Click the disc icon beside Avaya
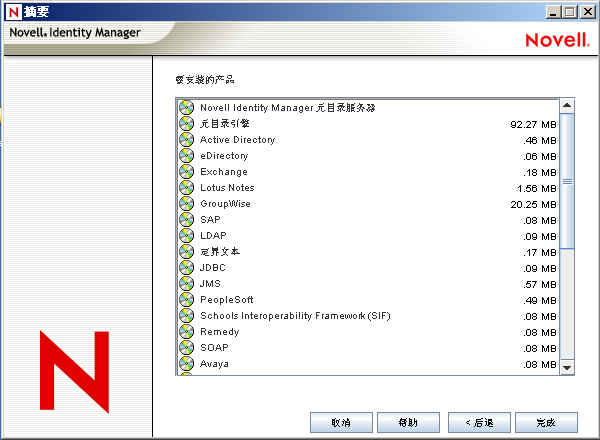The width and height of the screenshot is (600, 440). click(186, 363)
